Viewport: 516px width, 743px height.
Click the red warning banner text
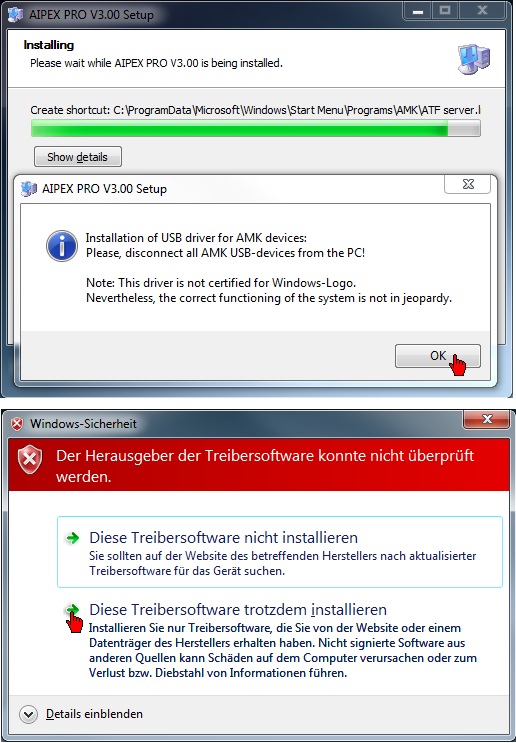point(265,466)
